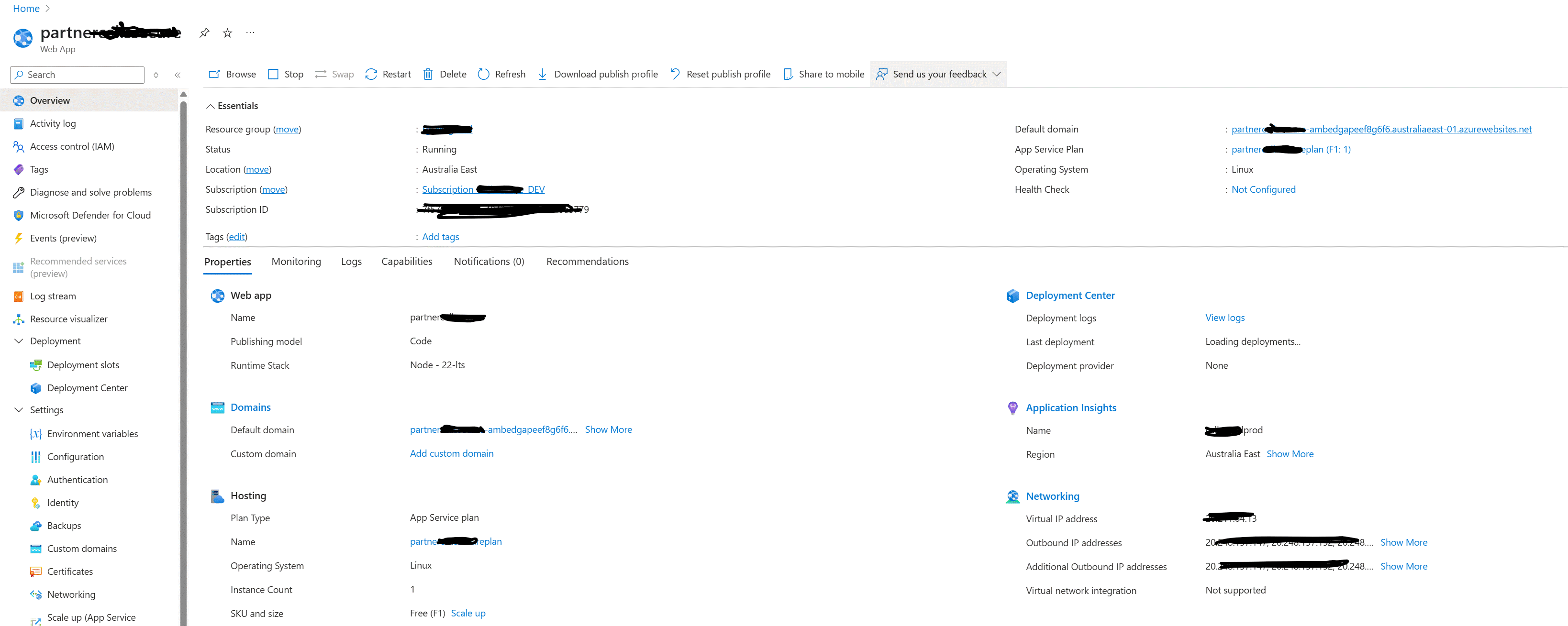
Task: Click the Browse toolbar button
Action: pyautogui.click(x=232, y=74)
